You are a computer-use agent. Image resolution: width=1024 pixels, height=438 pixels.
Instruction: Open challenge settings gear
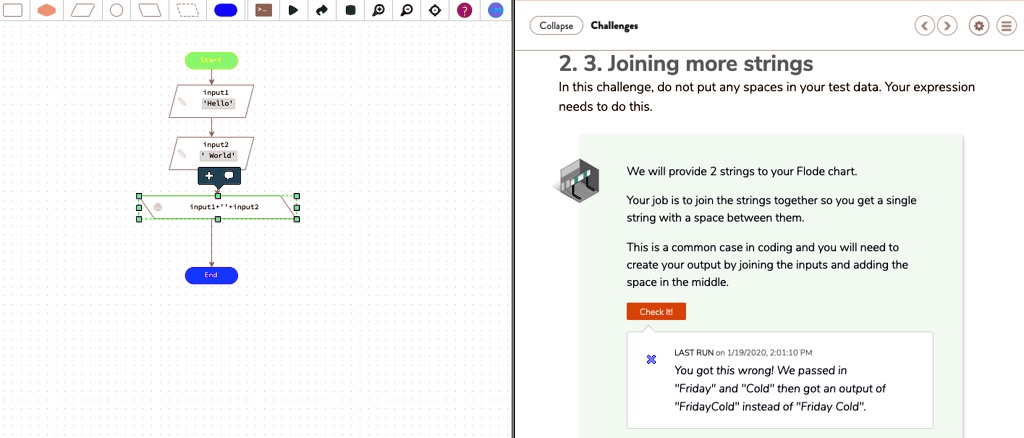[979, 25]
